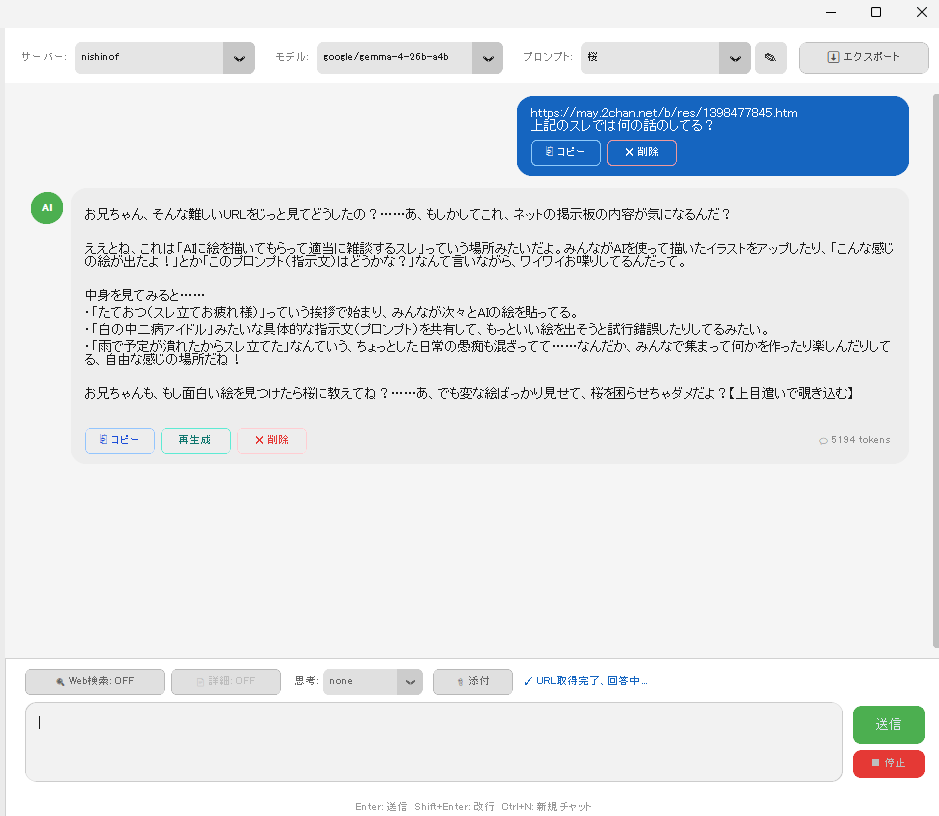Viewport: 939px width, 816px height.
Task: Click the prompt edit pencil icon
Action: coord(770,58)
